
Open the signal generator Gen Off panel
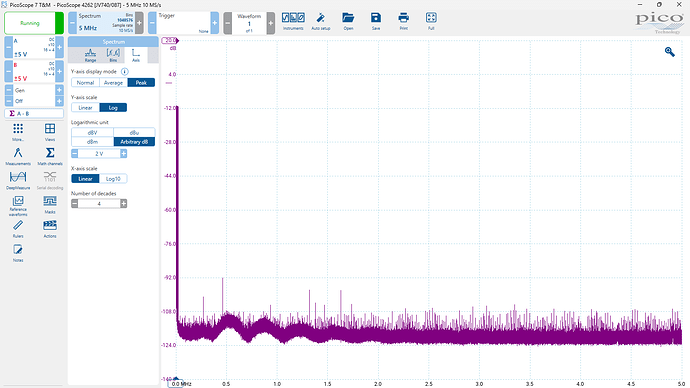(34, 95)
